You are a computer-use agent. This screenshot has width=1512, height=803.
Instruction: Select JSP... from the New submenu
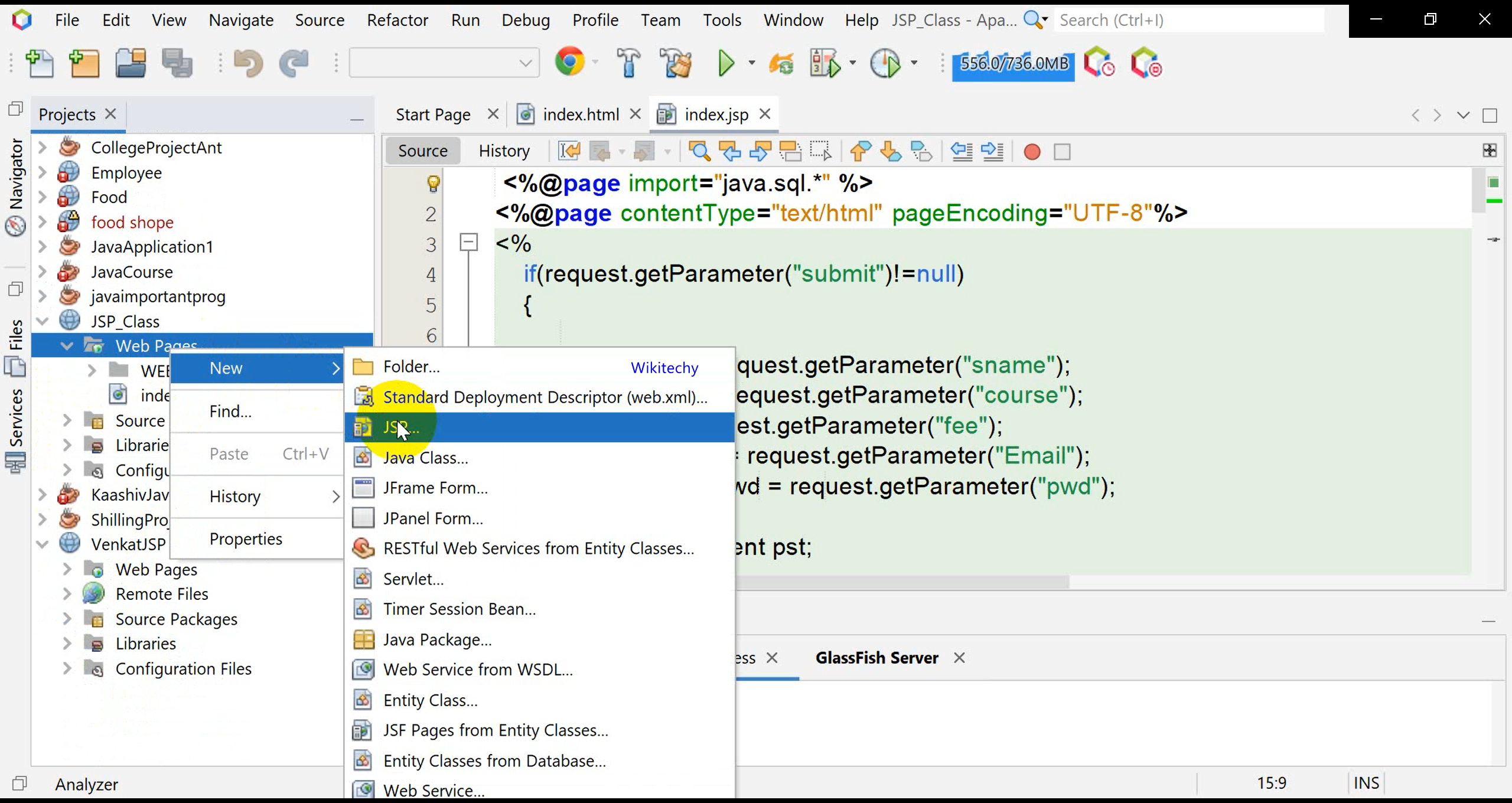[x=402, y=427]
